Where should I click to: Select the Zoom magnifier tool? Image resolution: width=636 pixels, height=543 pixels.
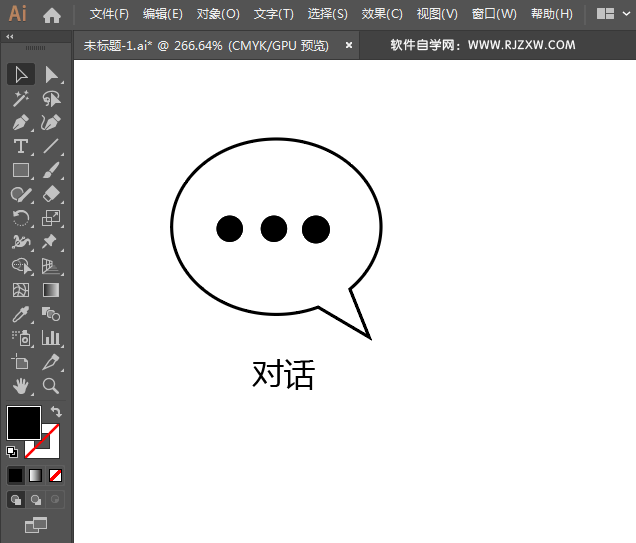51,385
